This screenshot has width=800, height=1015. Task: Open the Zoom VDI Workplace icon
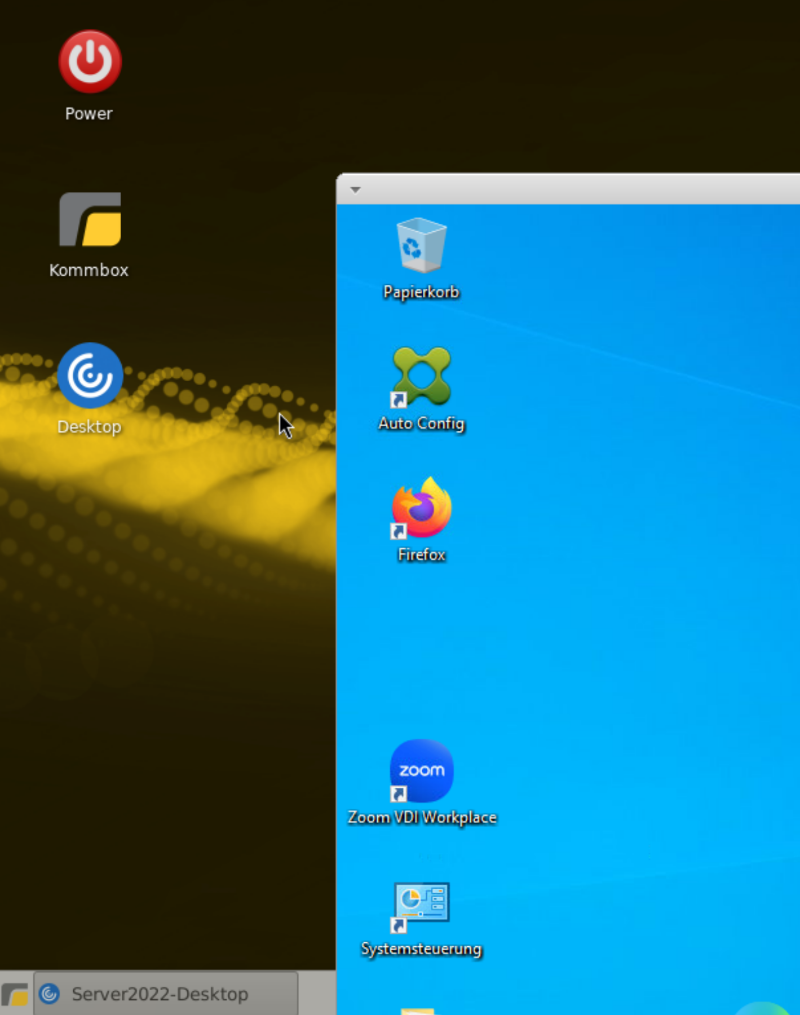(x=421, y=771)
